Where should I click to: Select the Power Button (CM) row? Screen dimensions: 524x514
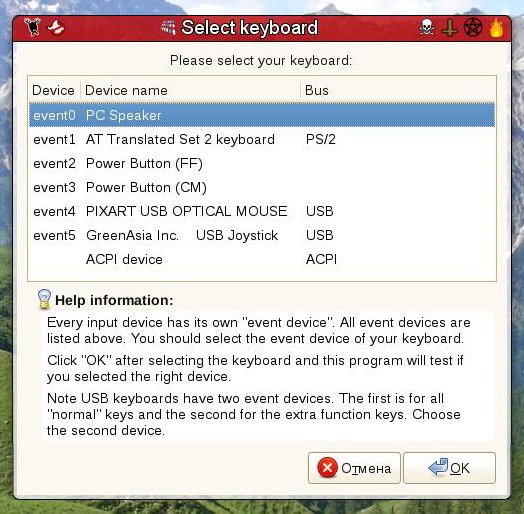point(262,187)
